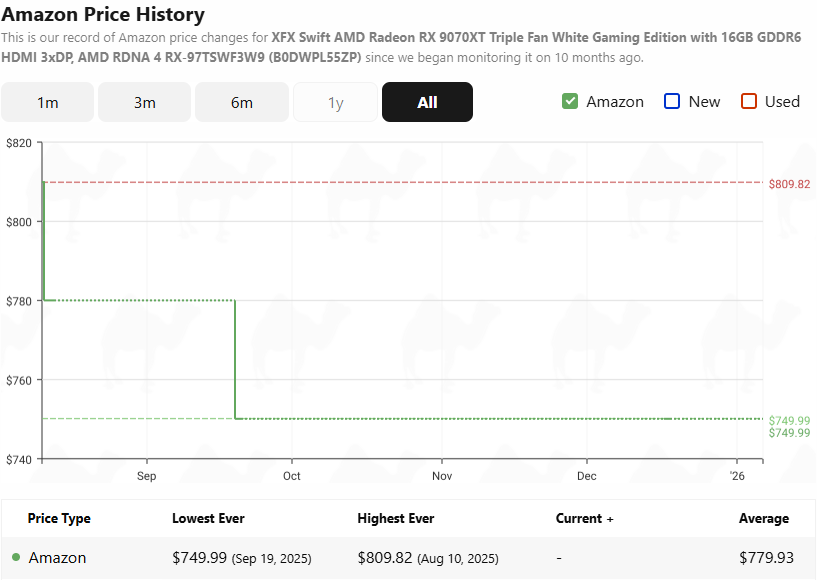Click the Amazon Price History page heading

click(103, 15)
